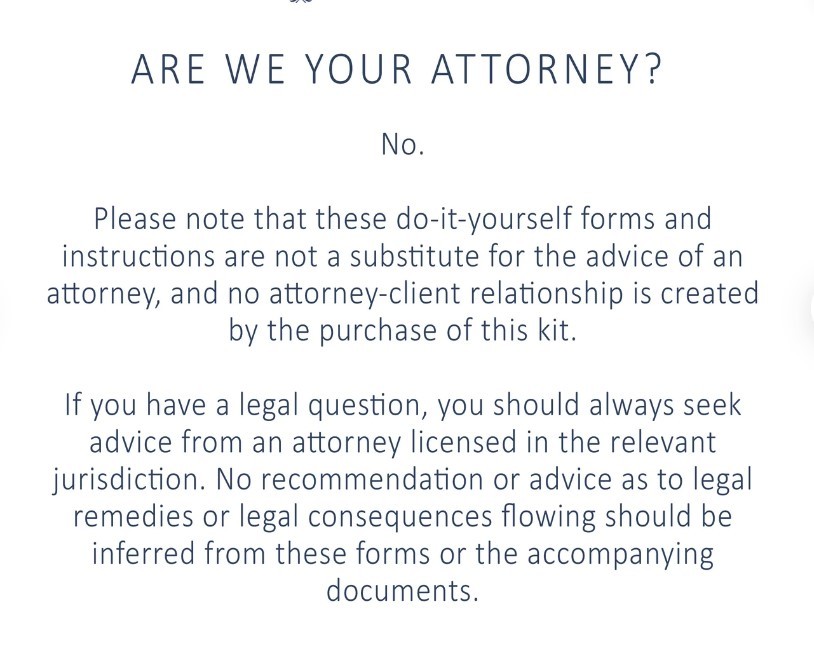Click the next-slide arrow on right edge
This screenshot has width=814, height=669.
point(811,310)
